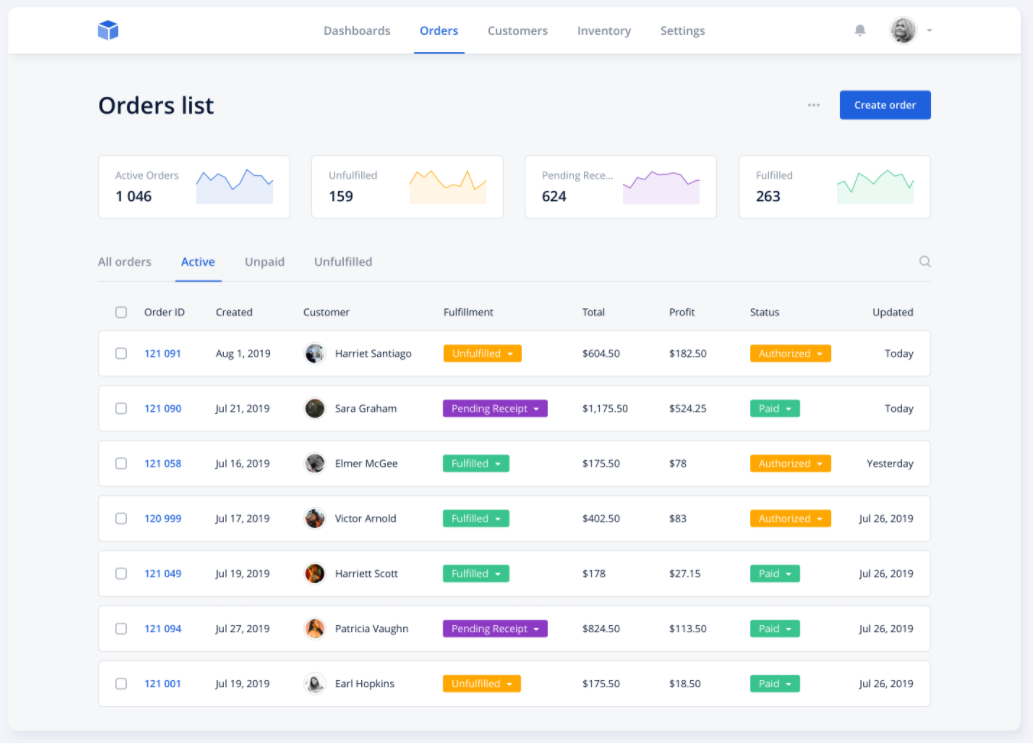Click the Unfulfilled 159 summary card
1033x743 pixels.
[407, 186]
